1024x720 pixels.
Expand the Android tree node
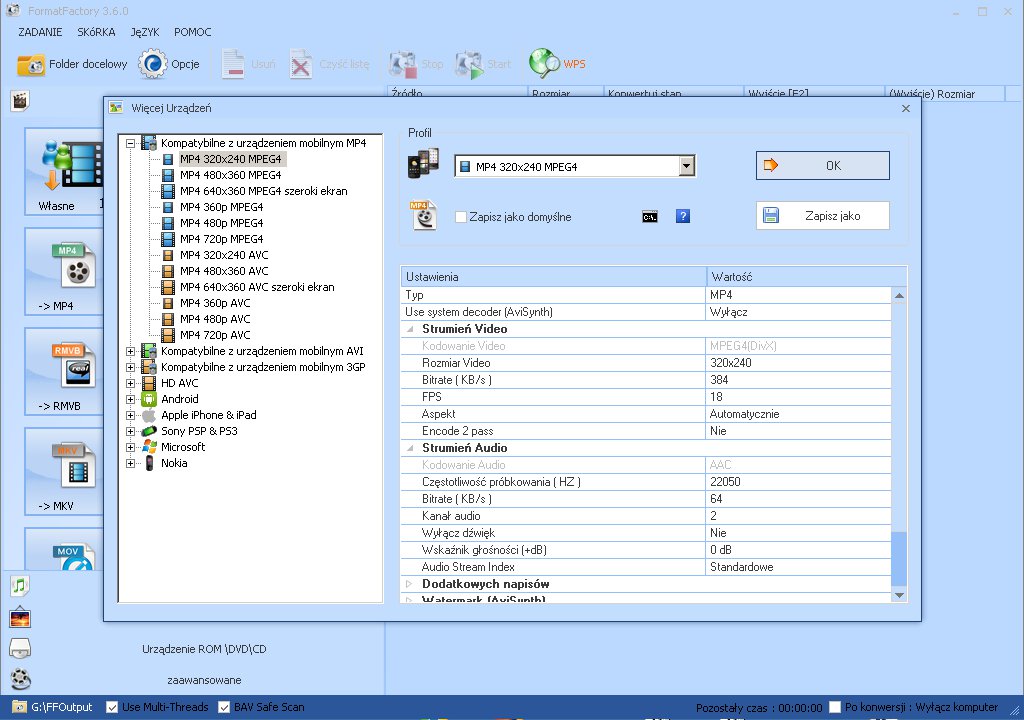tap(131, 399)
